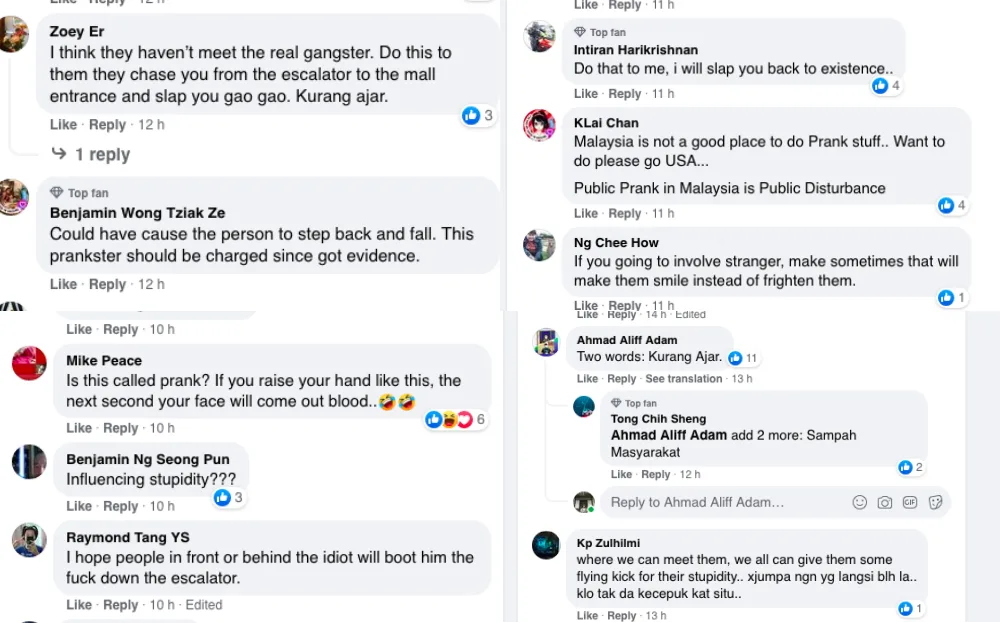
Task: Type in Reply to Ahmad Aliff Adam field
Action: 720,502
